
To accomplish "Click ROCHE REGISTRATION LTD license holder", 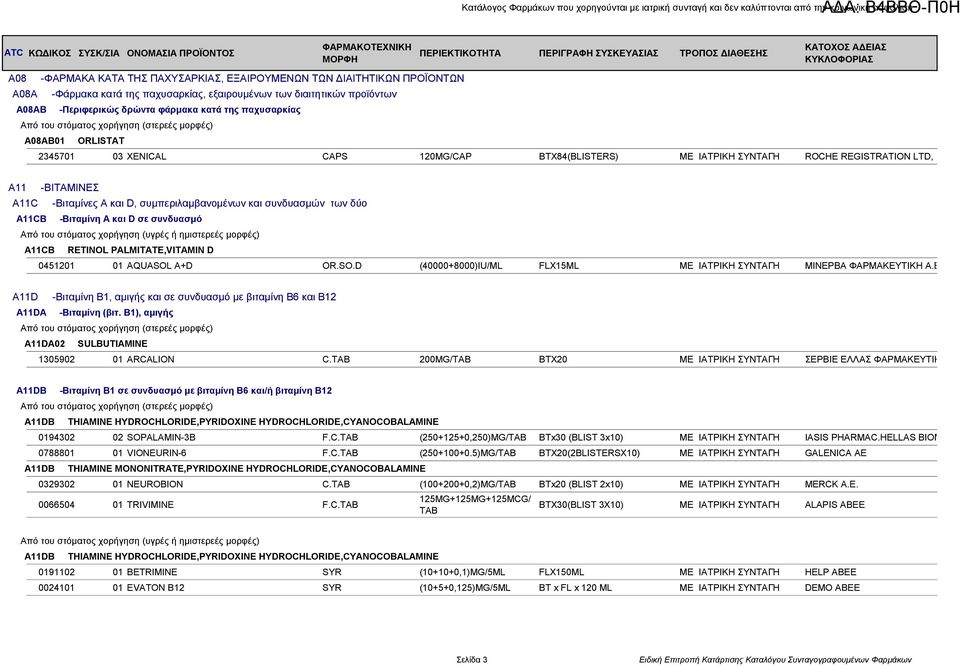I will point(869,157).
